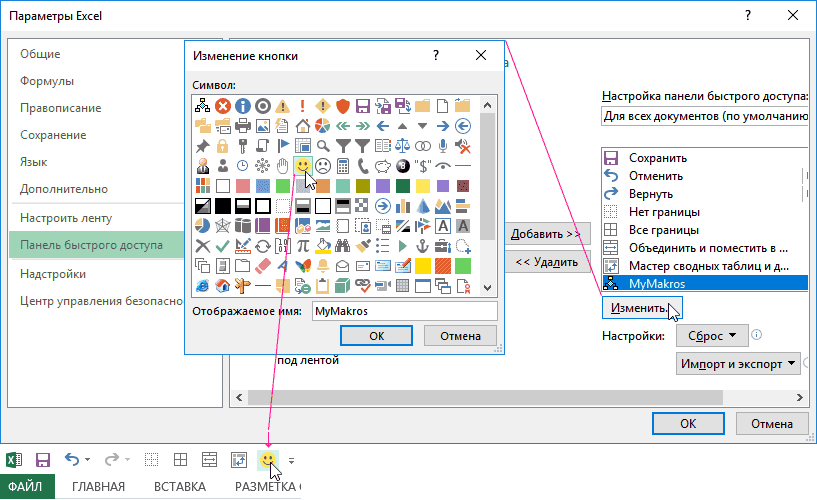Expand the Импорт и экспорт dropdown

pyautogui.click(x=739, y=363)
